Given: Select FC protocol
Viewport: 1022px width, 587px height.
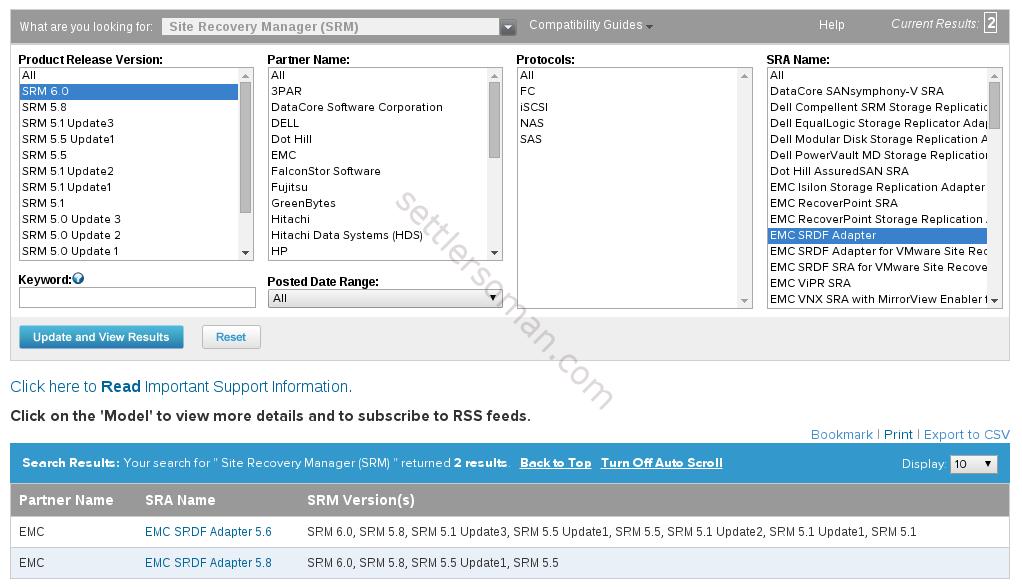Looking at the screenshot, I should click(628, 91).
